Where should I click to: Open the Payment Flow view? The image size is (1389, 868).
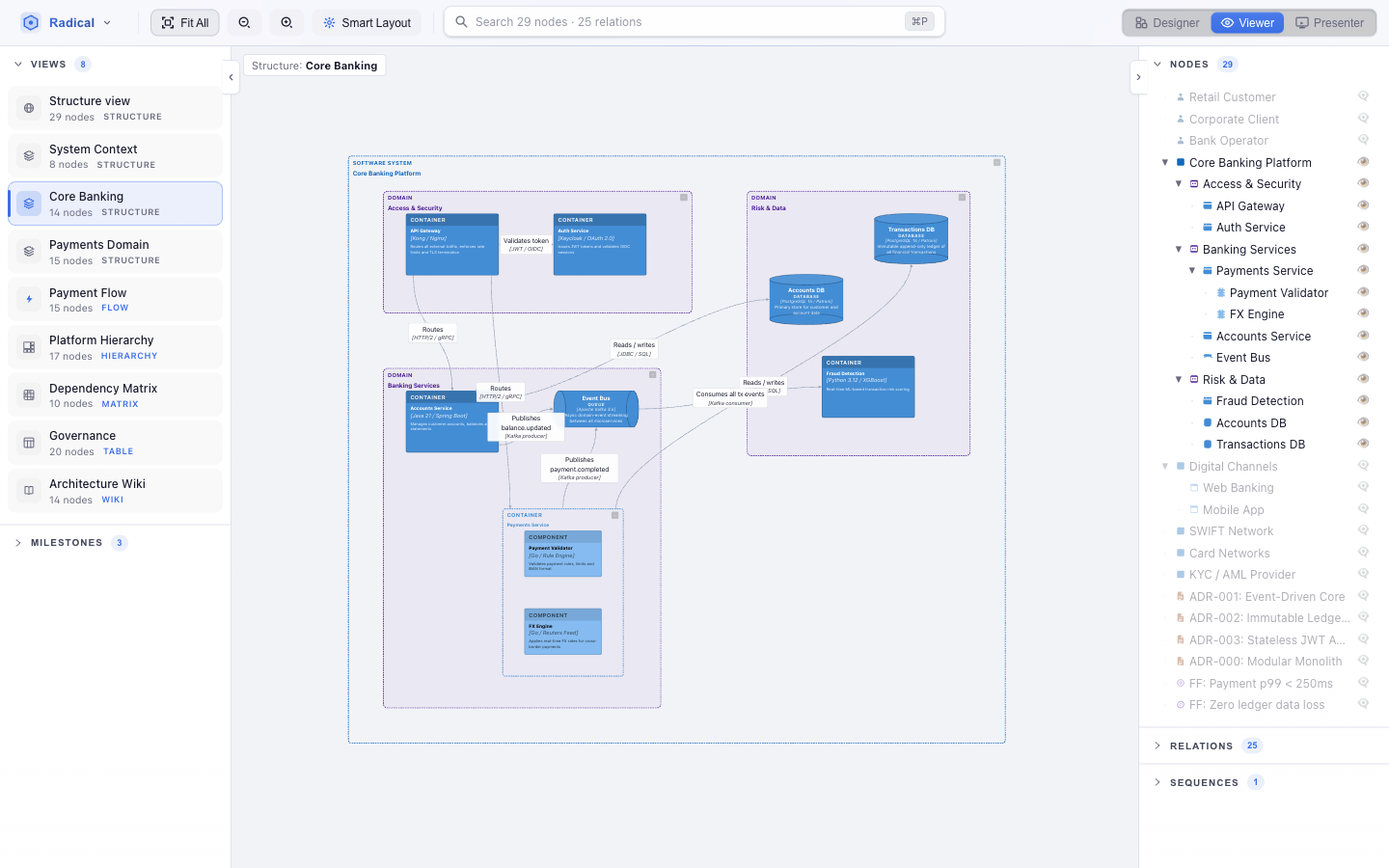(116, 299)
